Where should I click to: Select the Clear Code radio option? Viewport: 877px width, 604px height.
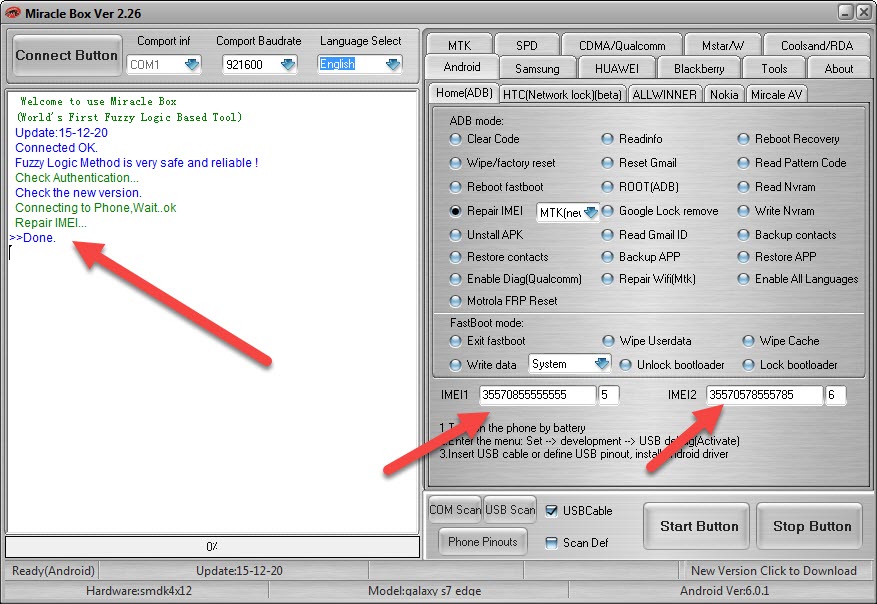coord(456,139)
